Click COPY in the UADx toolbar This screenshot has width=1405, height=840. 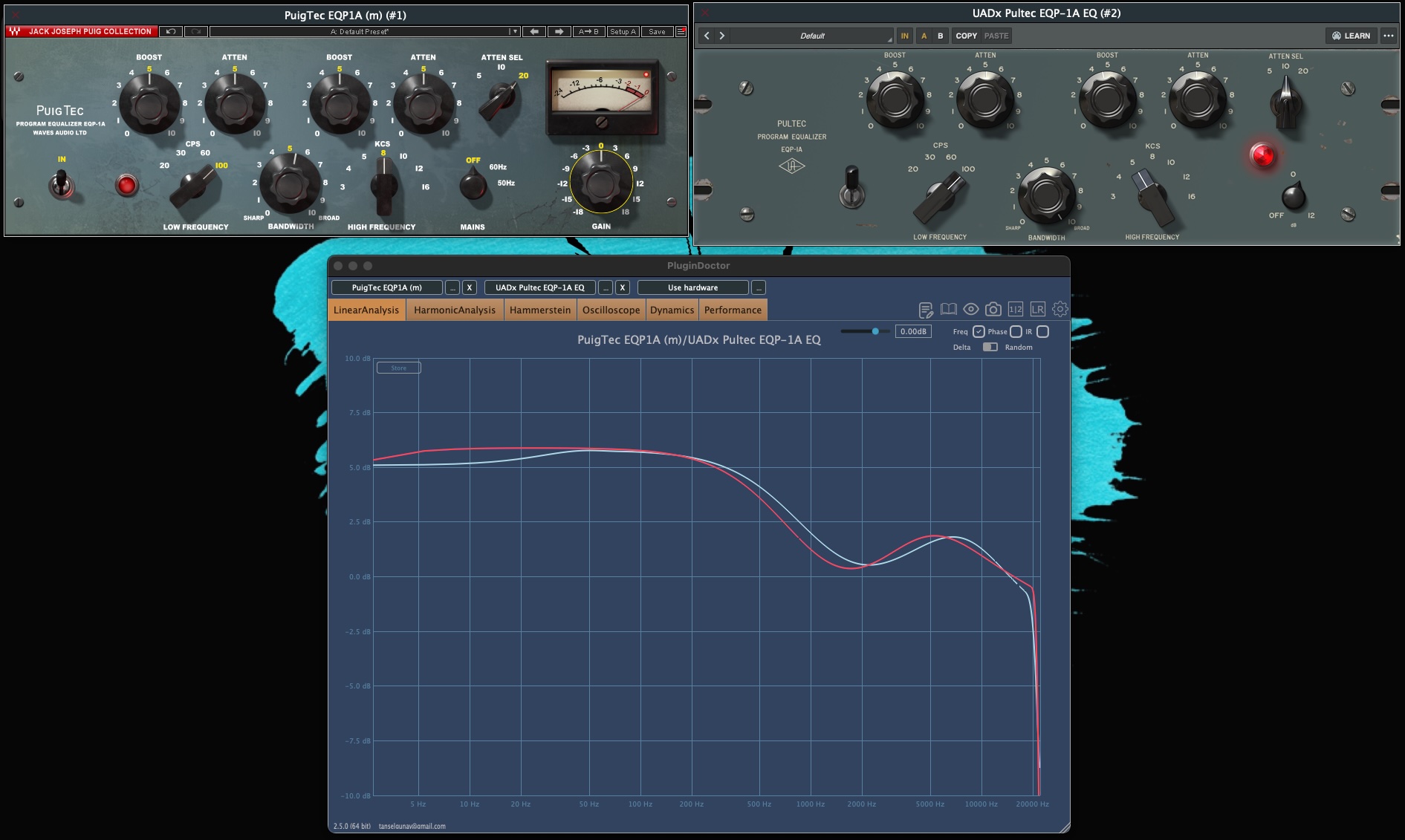click(966, 36)
